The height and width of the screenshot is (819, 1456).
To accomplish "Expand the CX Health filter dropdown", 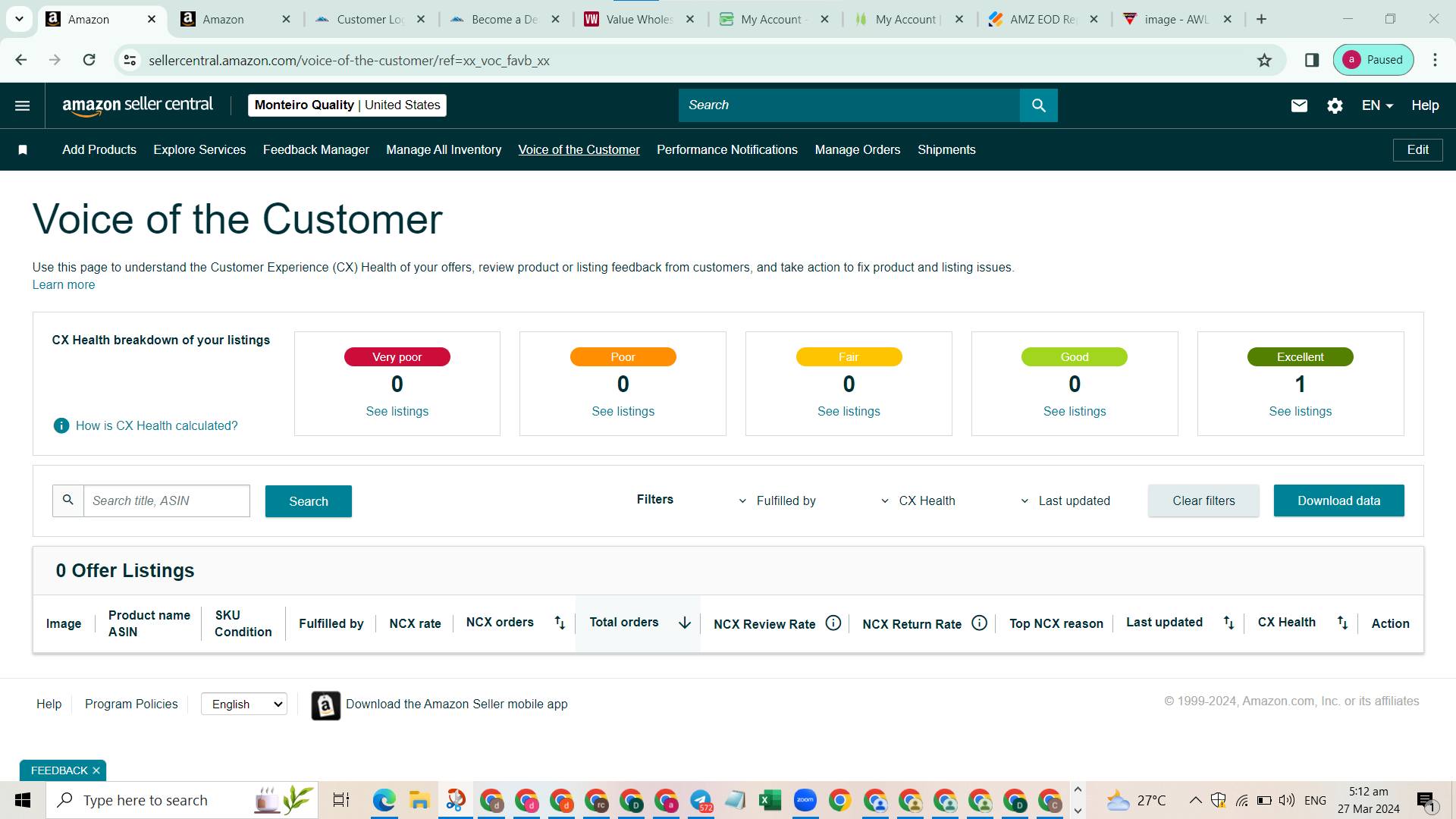I will tap(918, 500).
